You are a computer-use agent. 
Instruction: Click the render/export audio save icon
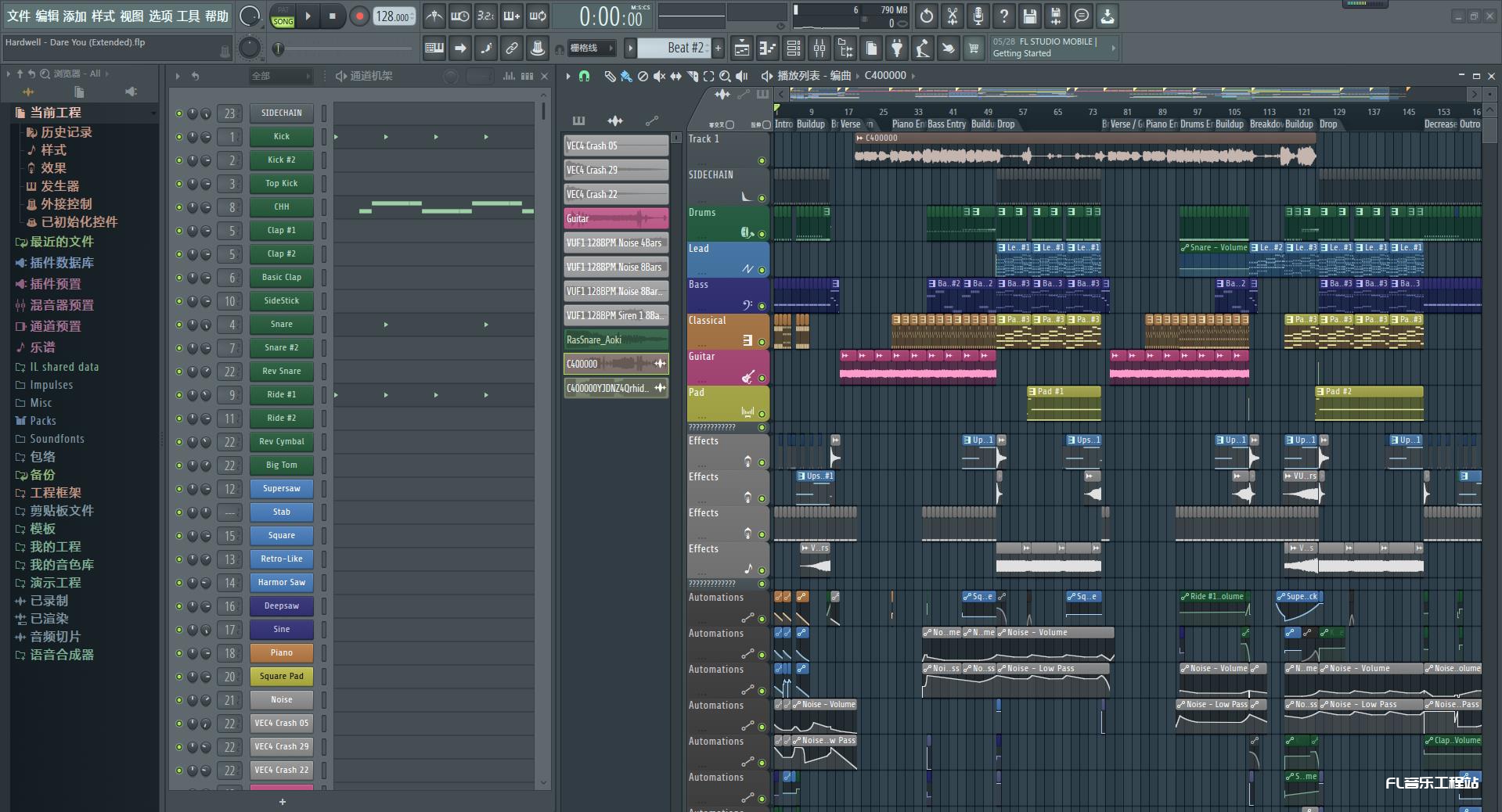tap(1056, 16)
